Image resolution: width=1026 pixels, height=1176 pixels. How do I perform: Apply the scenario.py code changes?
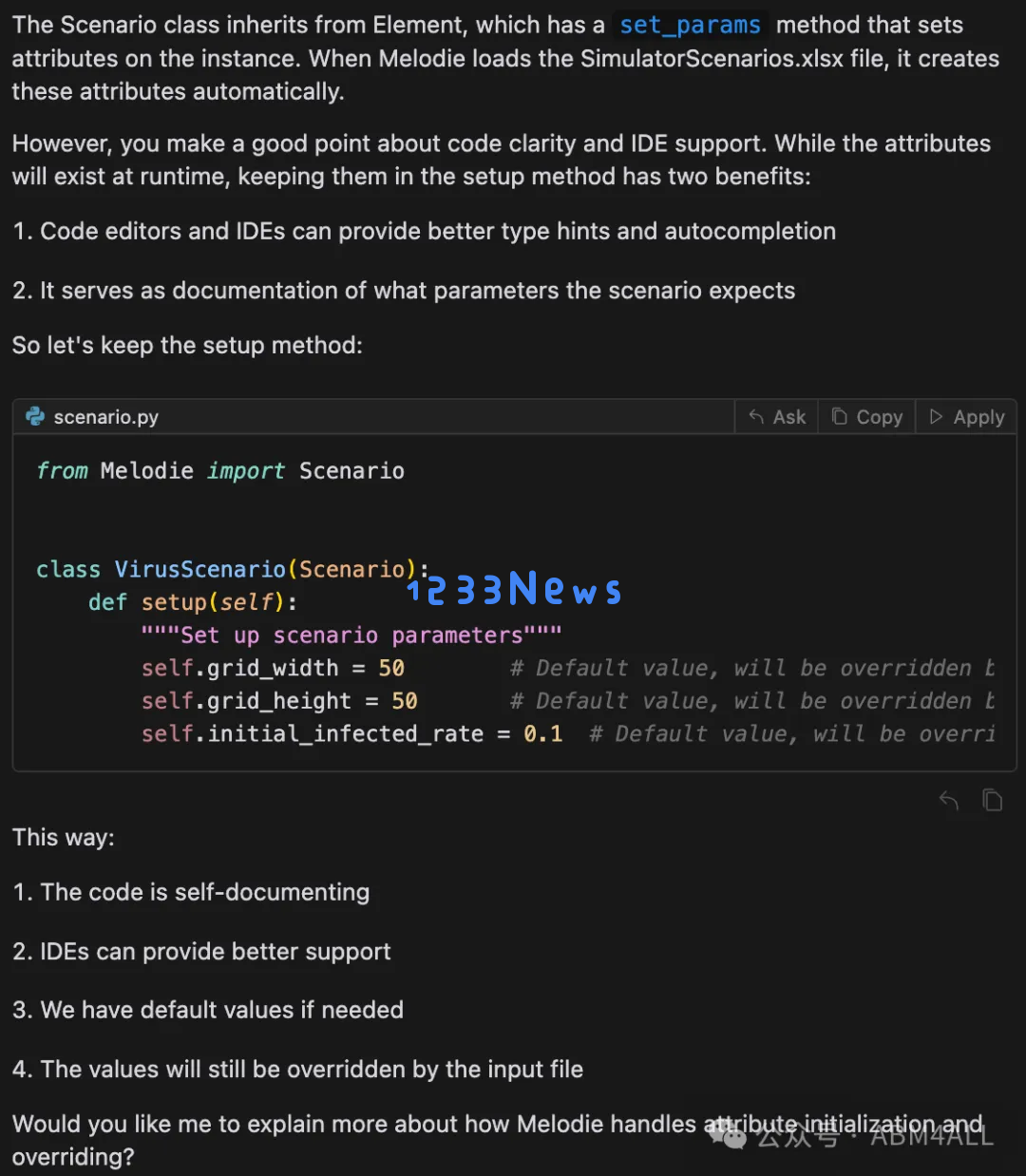coord(966,417)
